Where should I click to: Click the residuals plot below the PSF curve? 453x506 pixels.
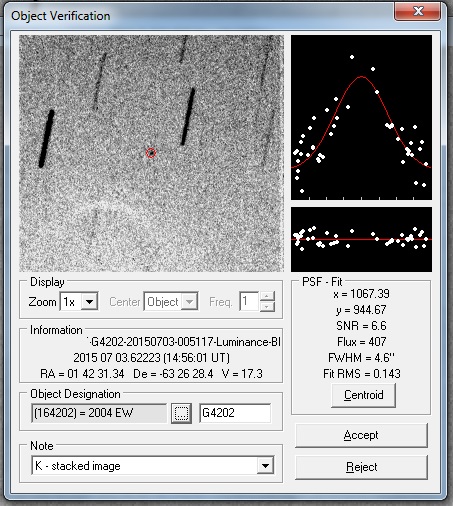(361, 239)
